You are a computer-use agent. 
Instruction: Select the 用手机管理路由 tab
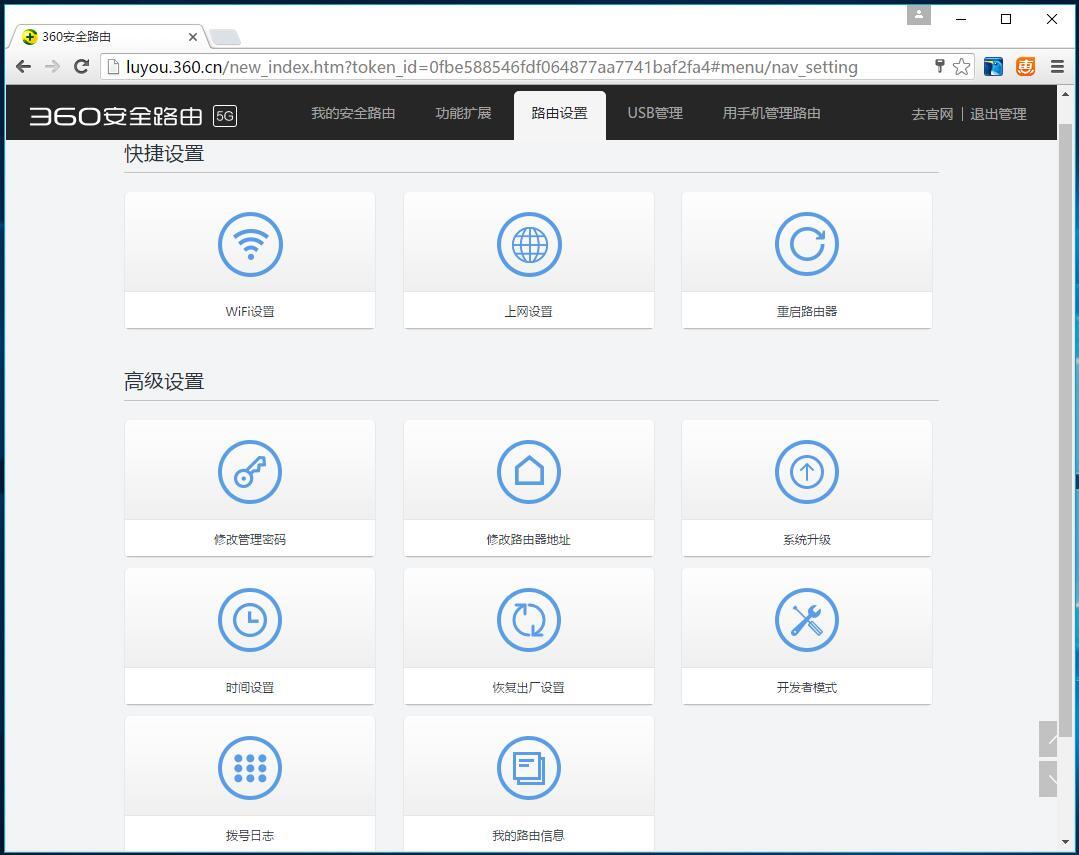(x=771, y=113)
